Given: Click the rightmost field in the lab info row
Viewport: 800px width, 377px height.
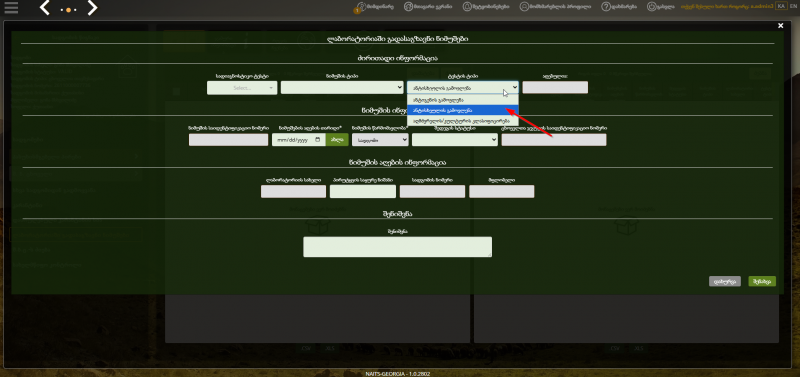Looking at the screenshot, I should pyautogui.click(x=502, y=191).
